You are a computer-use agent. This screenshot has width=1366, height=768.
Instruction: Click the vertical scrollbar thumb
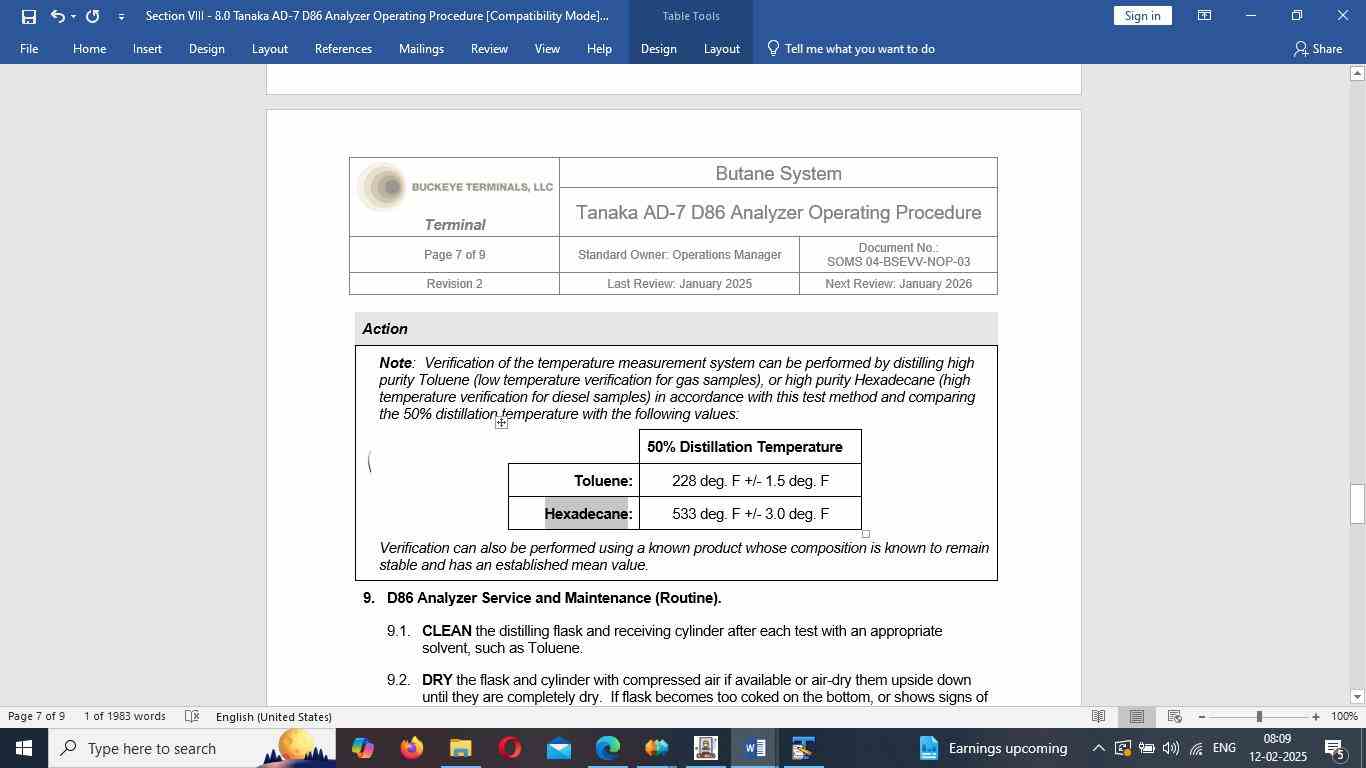[1357, 503]
